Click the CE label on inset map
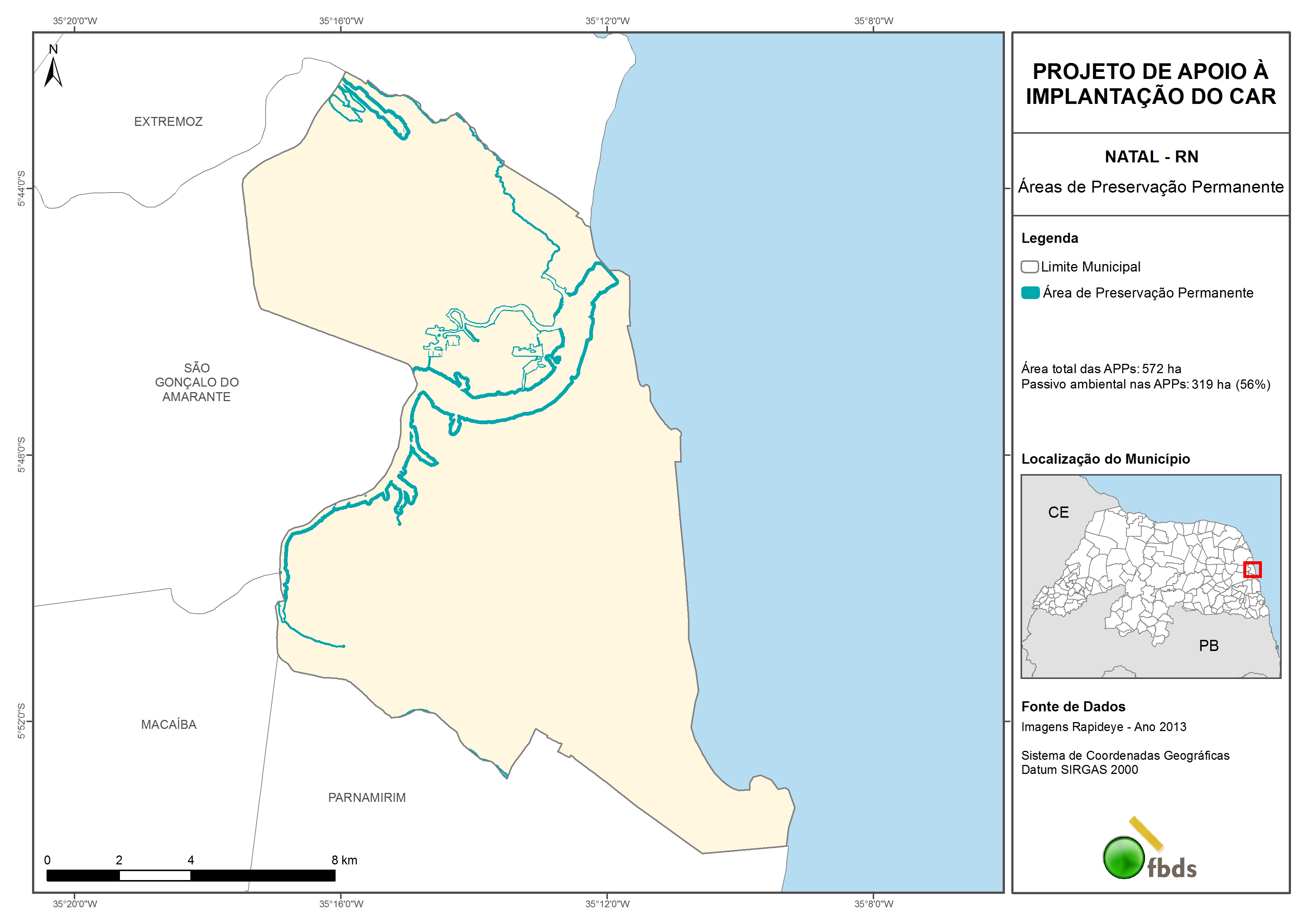Viewport: 1307px width, 924px height. point(1058,512)
